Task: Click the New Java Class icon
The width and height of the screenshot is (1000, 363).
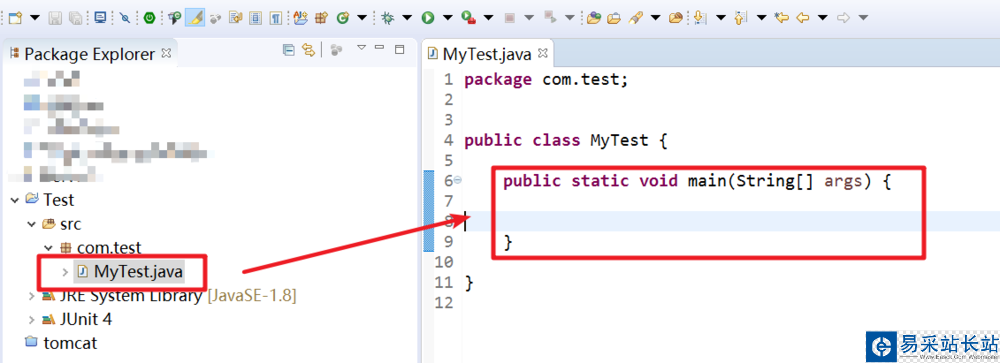Action: click(342, 18)
